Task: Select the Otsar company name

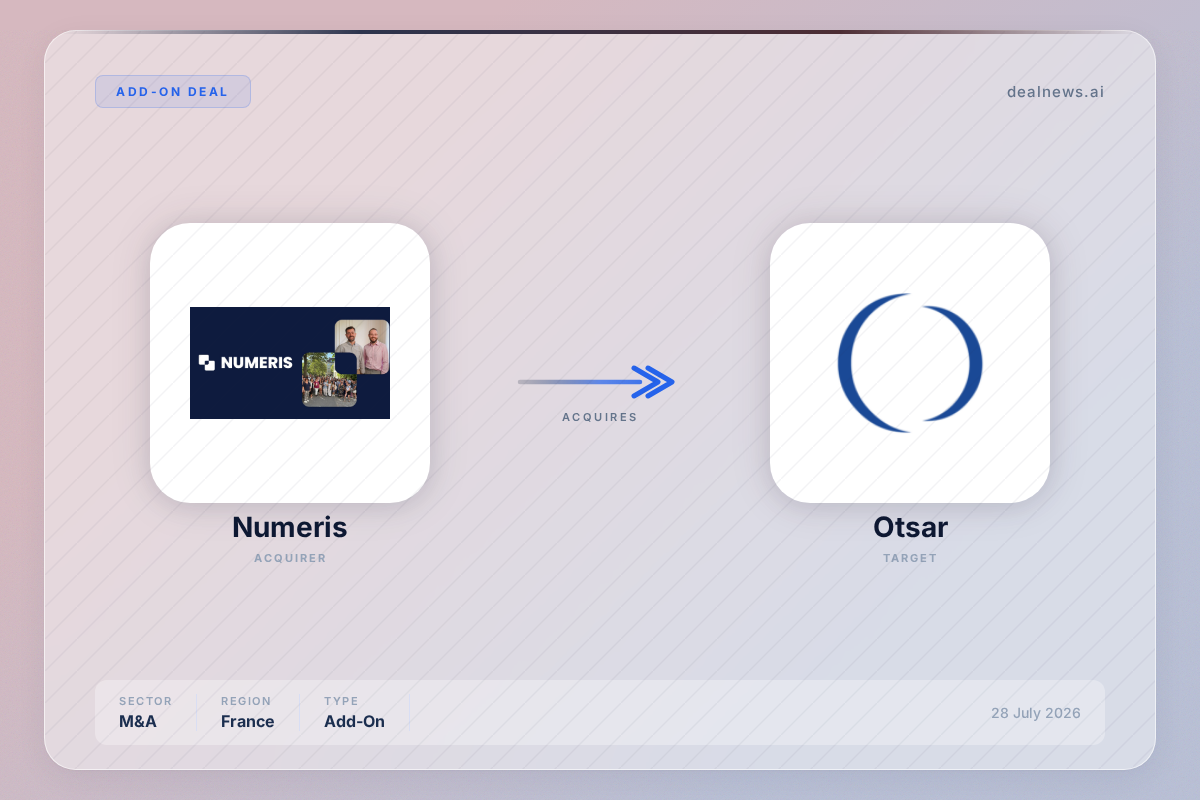Action: (910, 527)
